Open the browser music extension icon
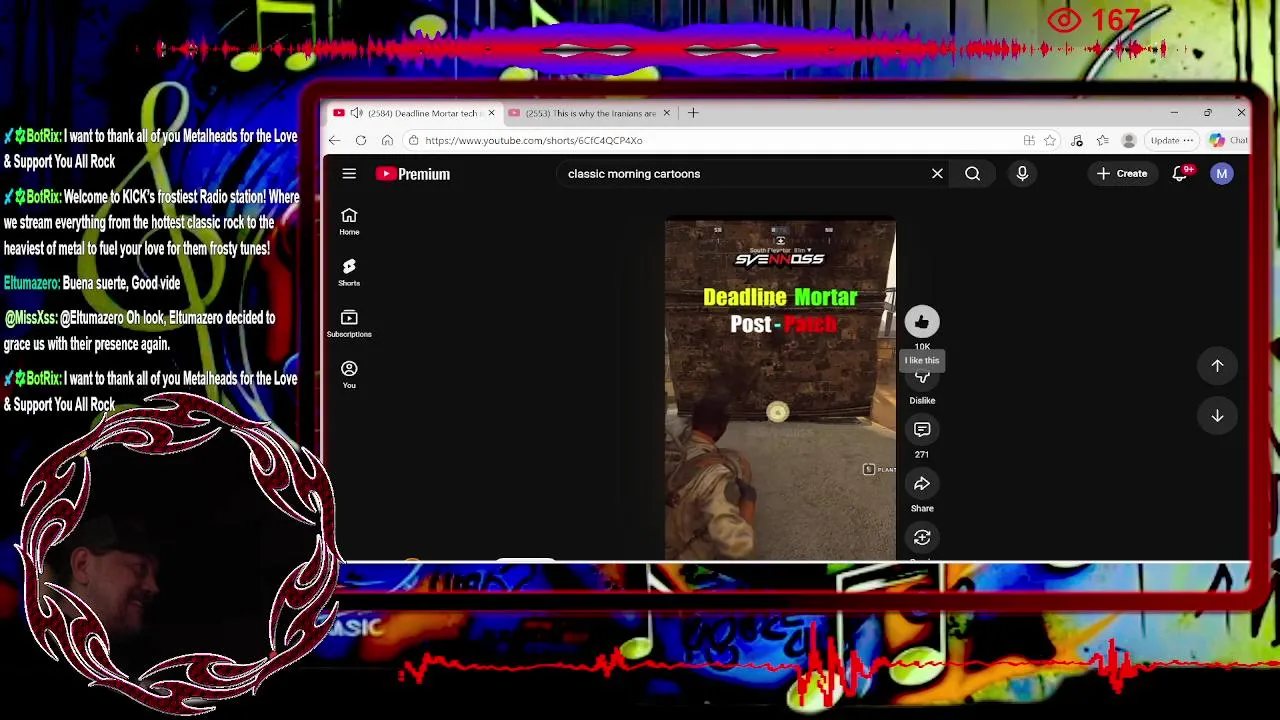Image resolution: width=1280 pixels, height=720 pixels. tap(1077, 141)
